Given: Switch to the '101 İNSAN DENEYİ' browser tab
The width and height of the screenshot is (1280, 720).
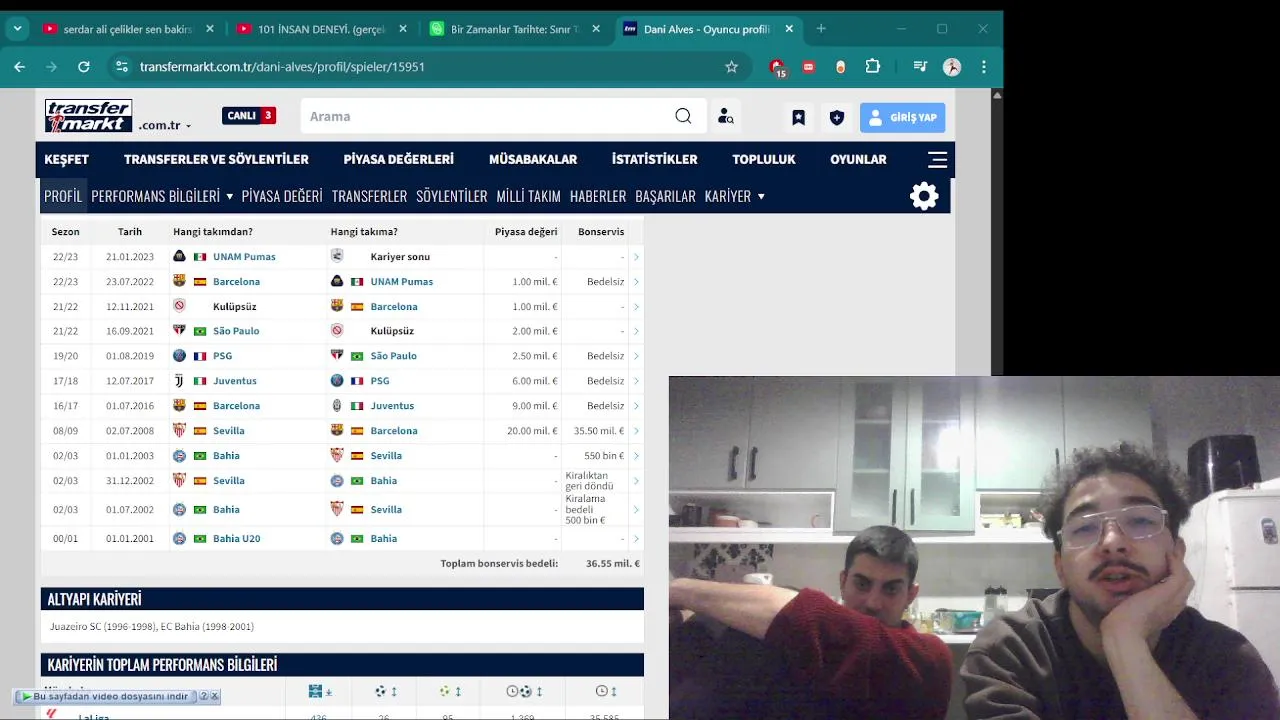Looking at the screenshot, I should pyautogui.click(x=320, y=29).
